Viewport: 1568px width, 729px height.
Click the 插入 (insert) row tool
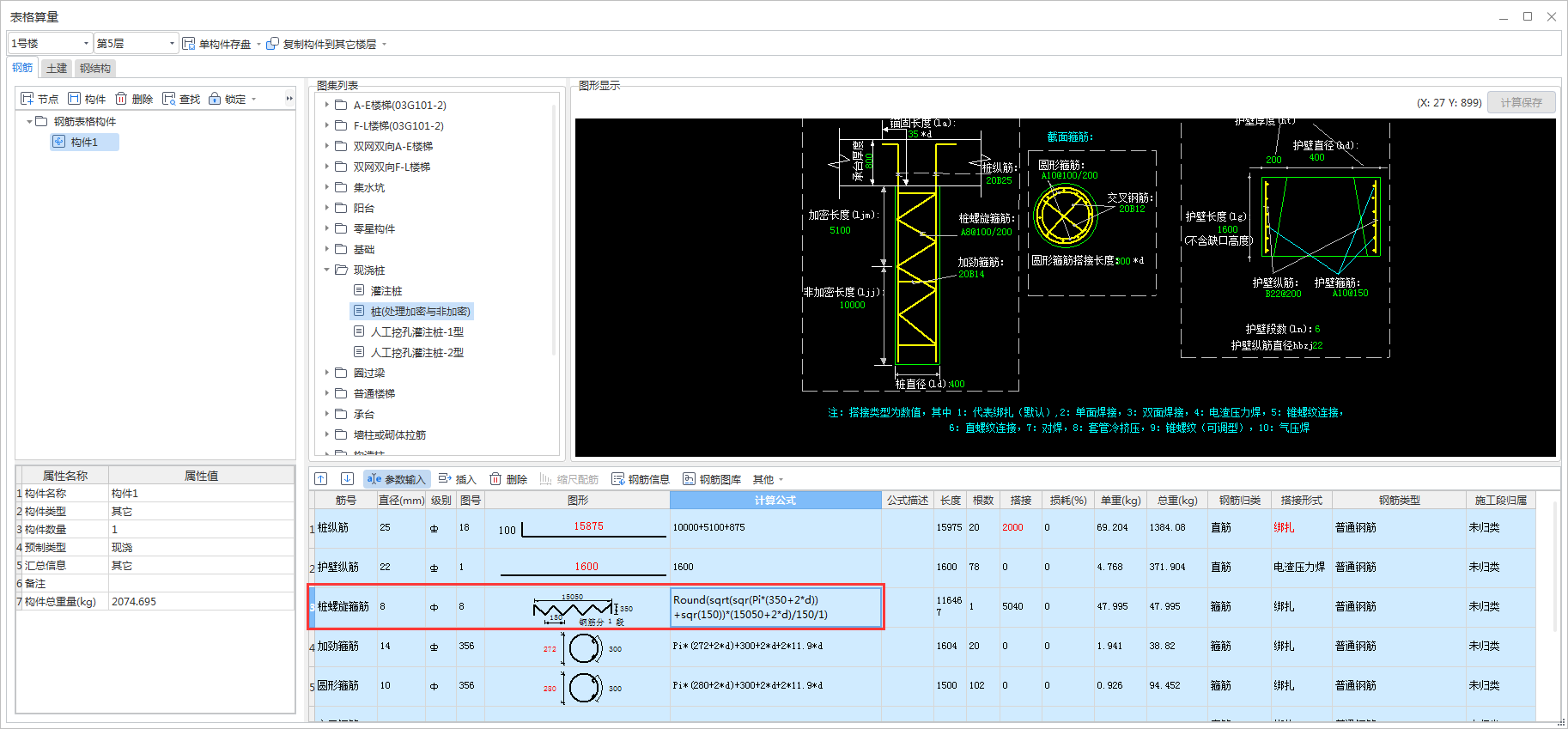click(457, 479)
